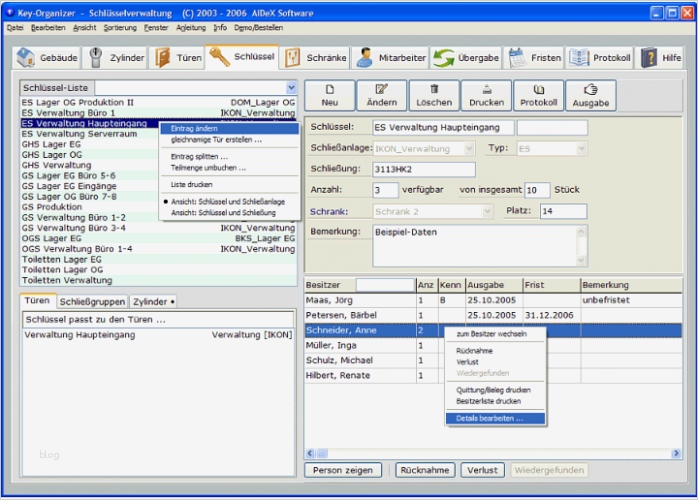698x500 pixels.
Task: Click the bottom Rücknahme button
Action: [x=425, y=471]
